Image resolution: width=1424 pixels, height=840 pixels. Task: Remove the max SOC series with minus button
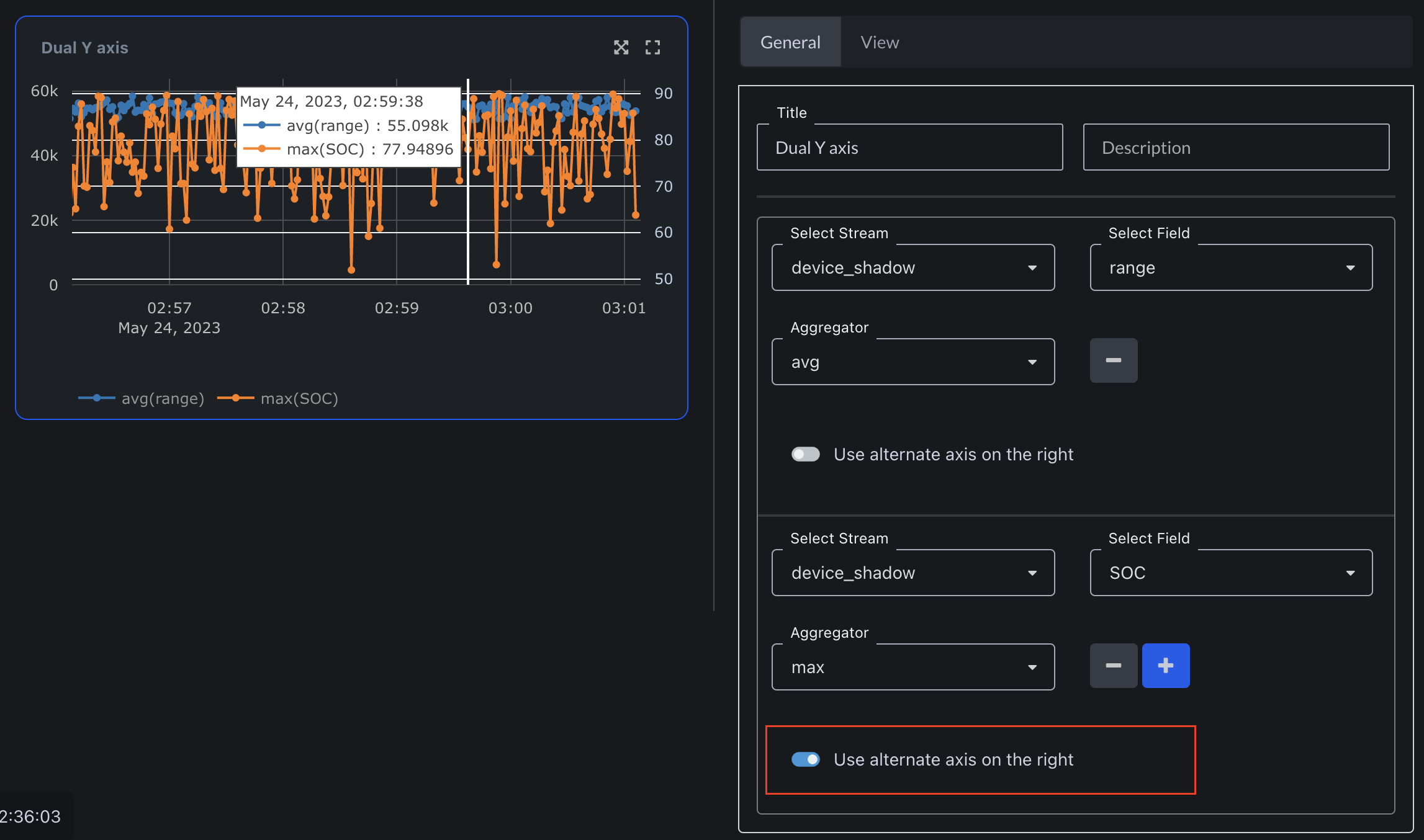[1113, 666]
